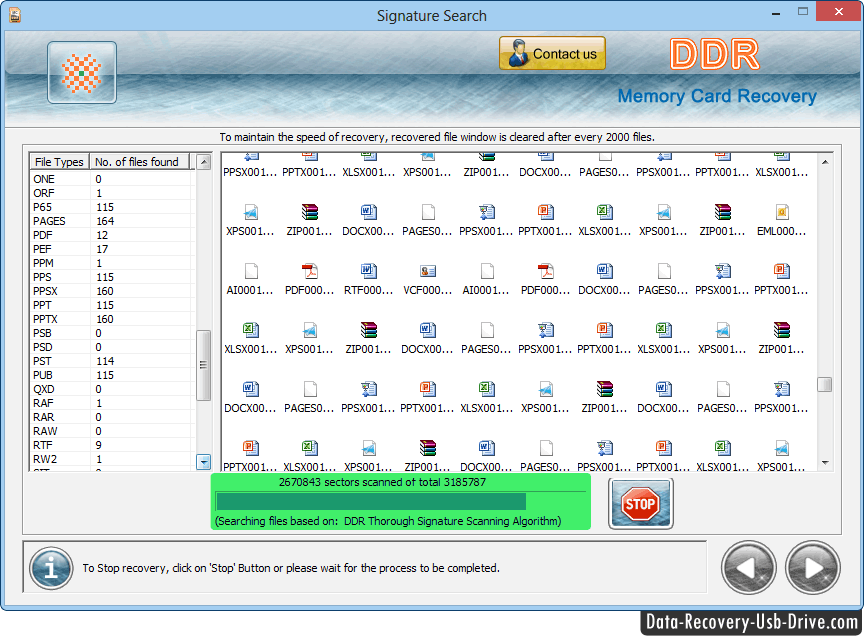Select the RW2 file type row
This screenshot has height=636, width=864.
pos(112,459)
